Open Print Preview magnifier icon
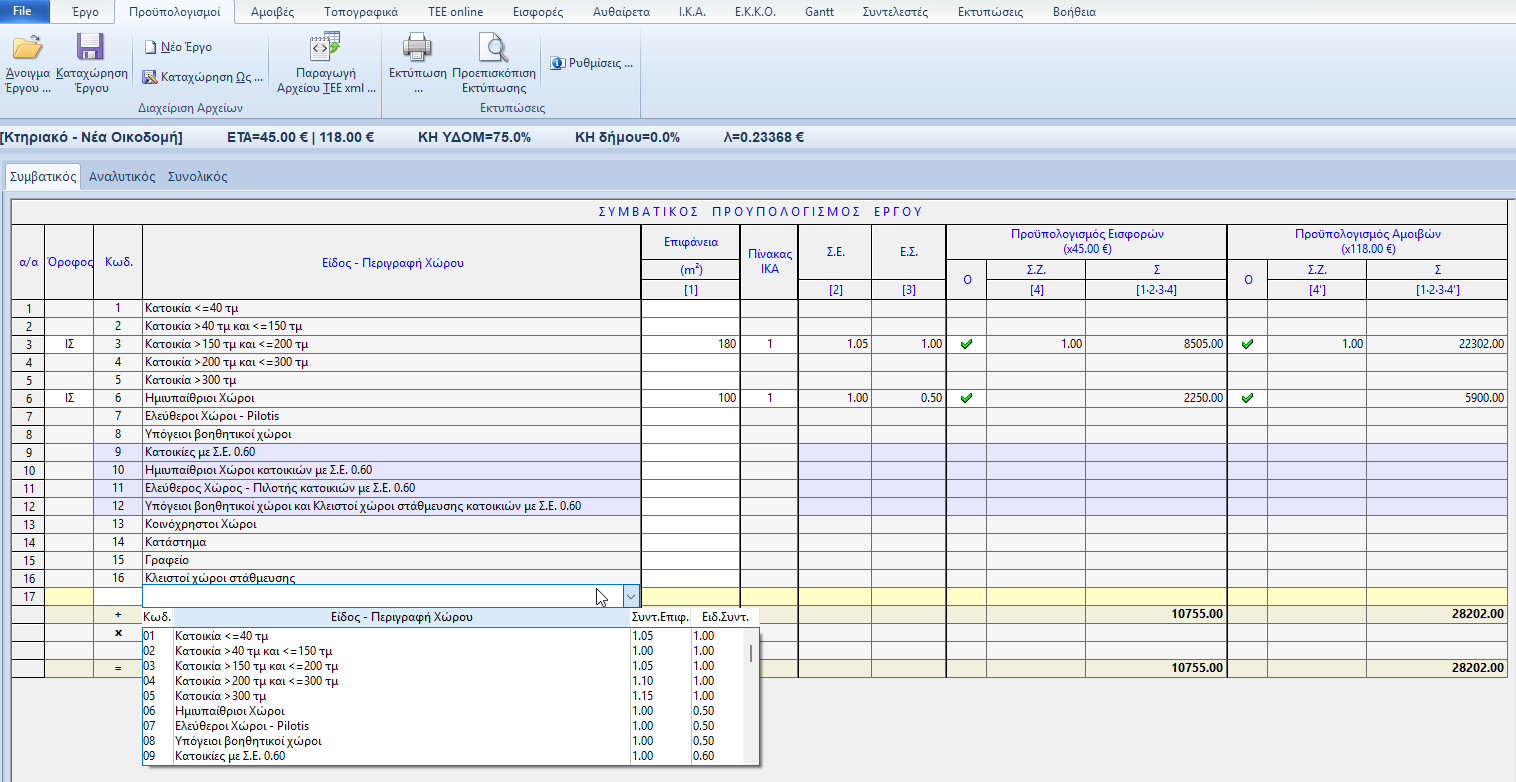Image resolution: width=1516 pixels, height=782 pixels. (493, 48)
